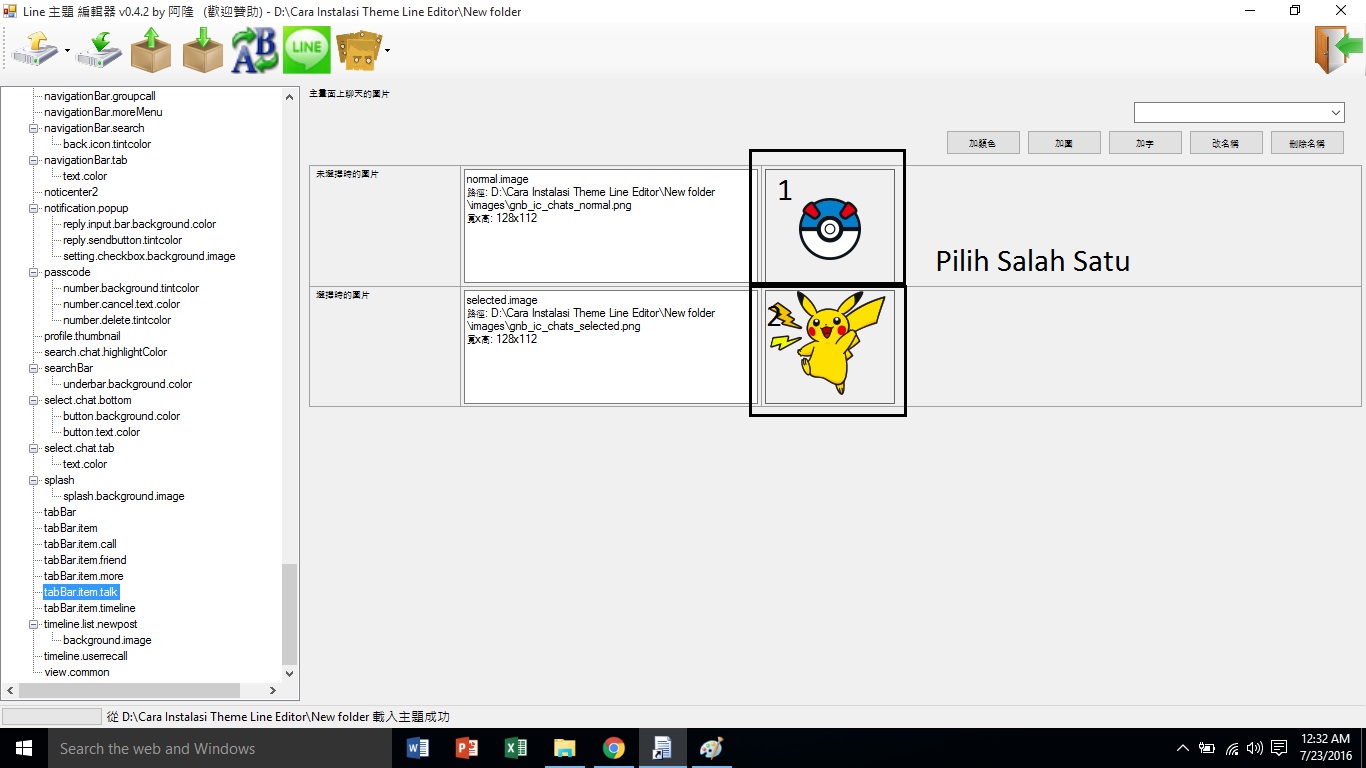This screenshot has width=1366, height=768.
Task: Select tabBar.item.friend in the tree
Action: pos(84,560)
